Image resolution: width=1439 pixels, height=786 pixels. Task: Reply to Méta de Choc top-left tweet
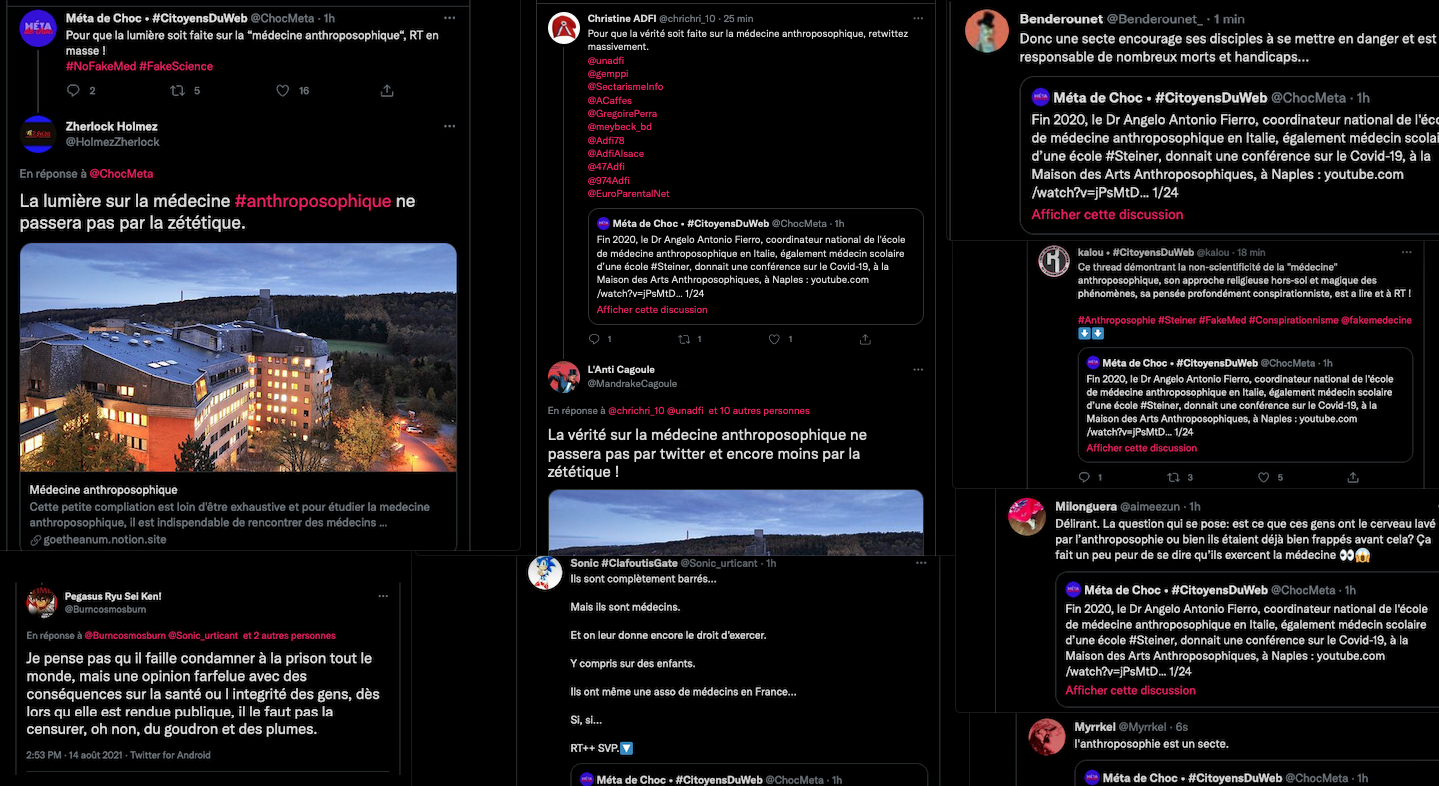[x=72, y=90]
